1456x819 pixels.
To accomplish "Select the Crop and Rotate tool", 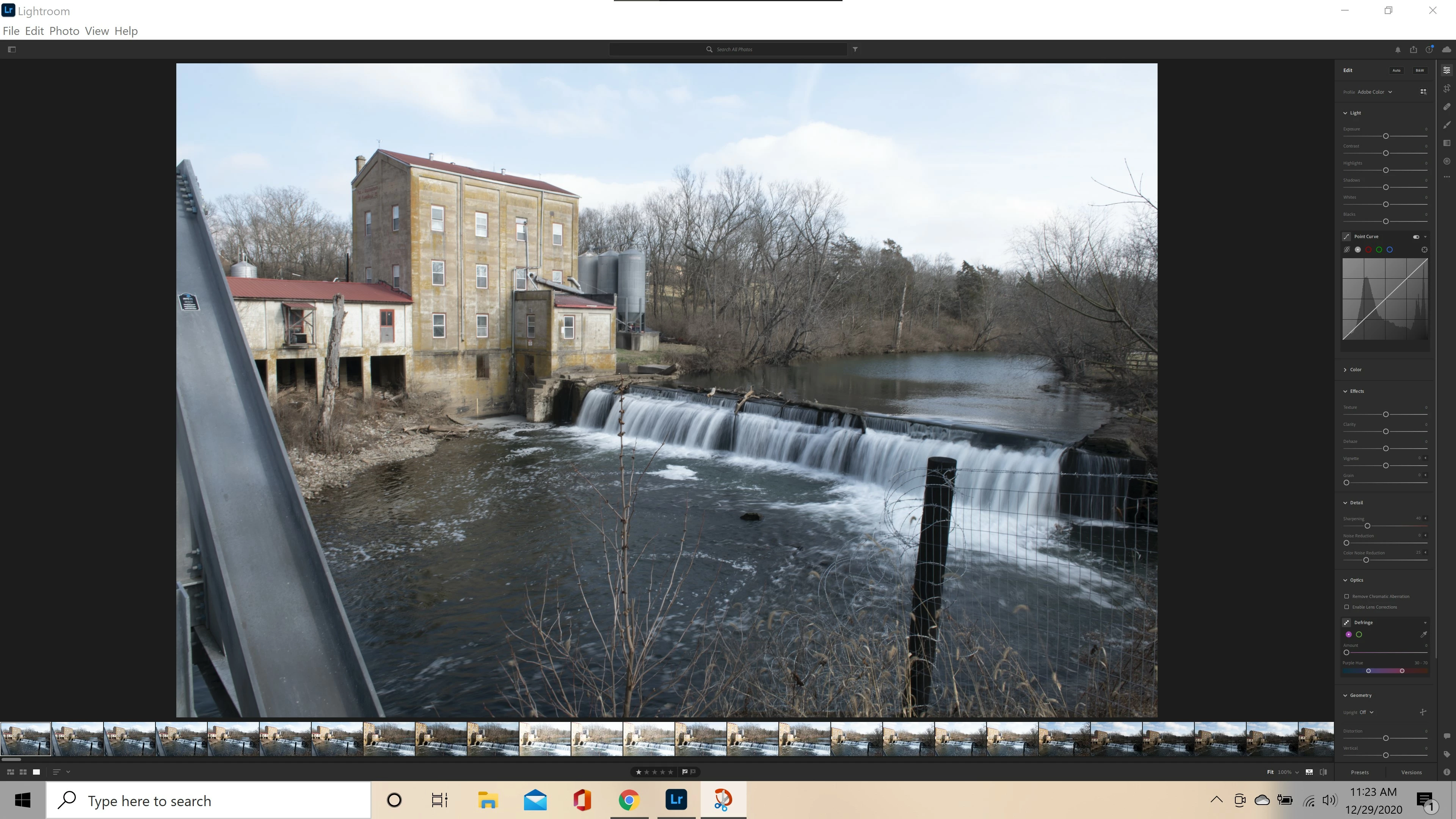I will pos(1447,89).
